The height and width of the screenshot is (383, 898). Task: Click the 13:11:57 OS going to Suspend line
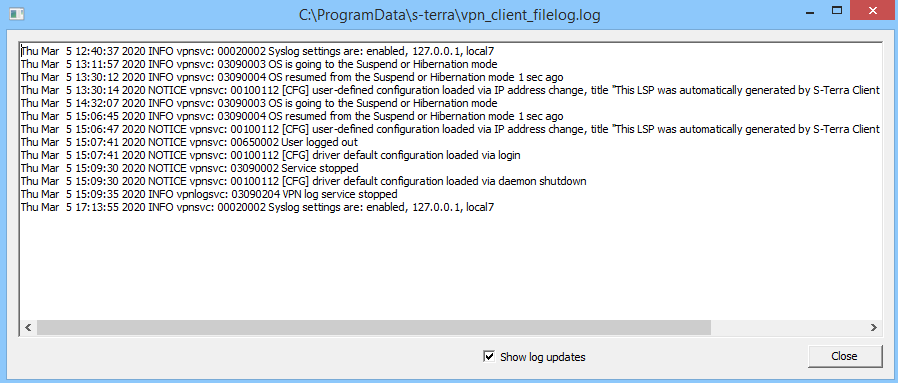259,64
